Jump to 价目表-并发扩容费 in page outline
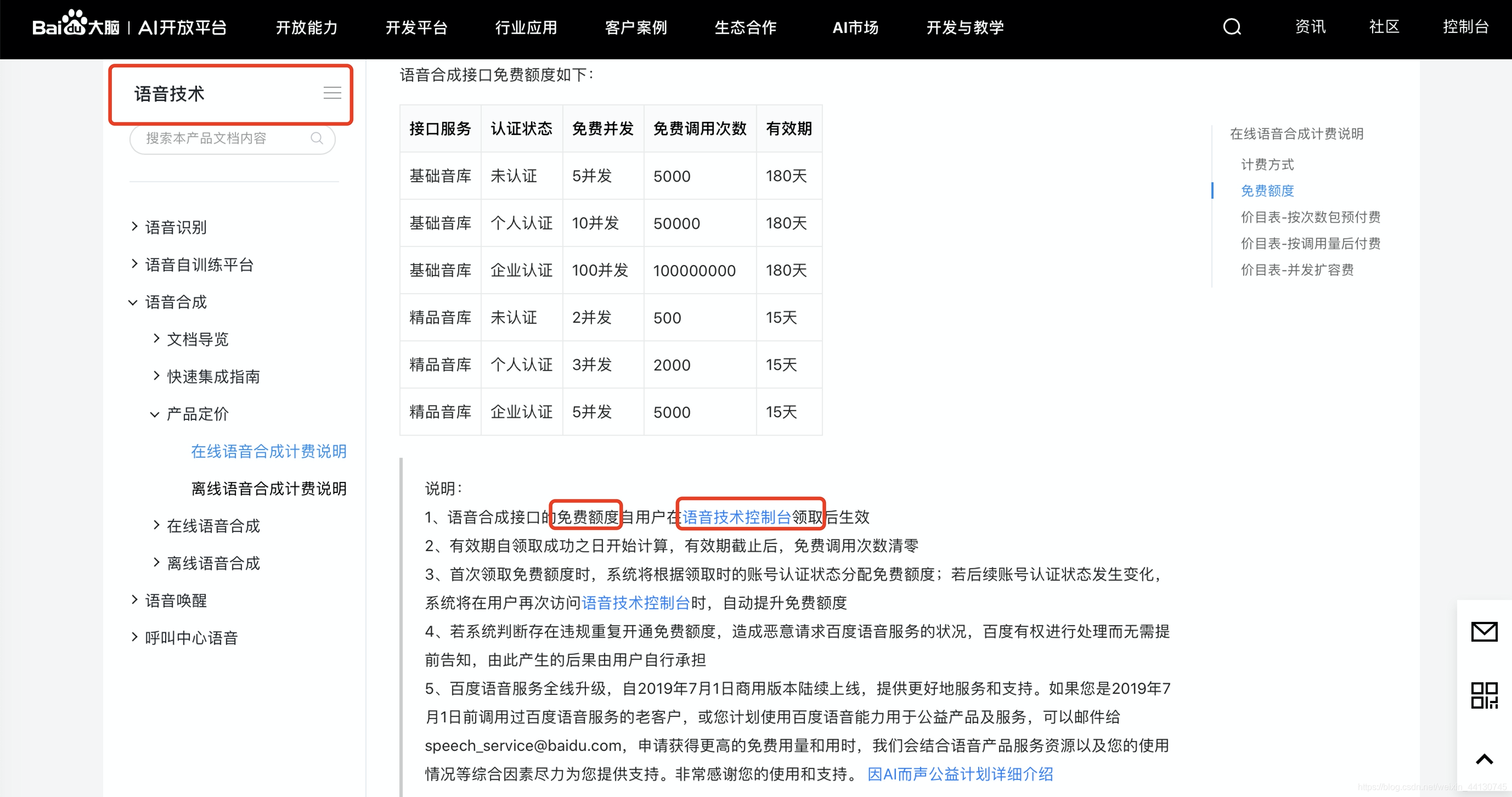The height and width of the screenshot is (797, 1512). 1296,270
